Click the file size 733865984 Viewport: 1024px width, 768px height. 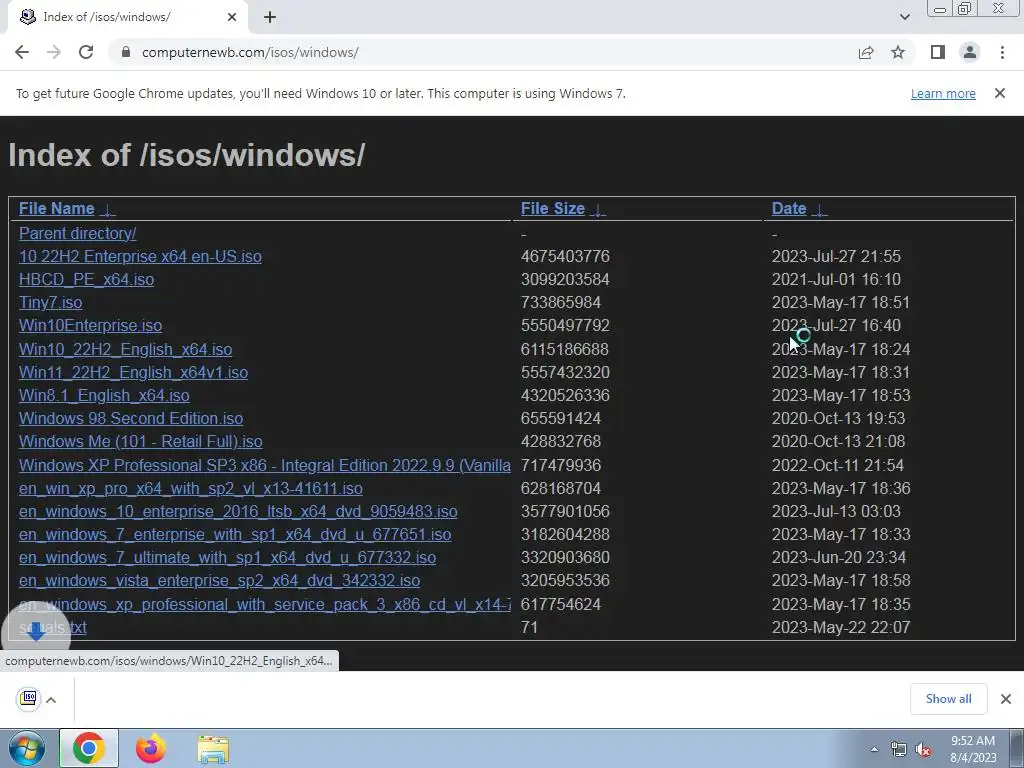[560, 302]
